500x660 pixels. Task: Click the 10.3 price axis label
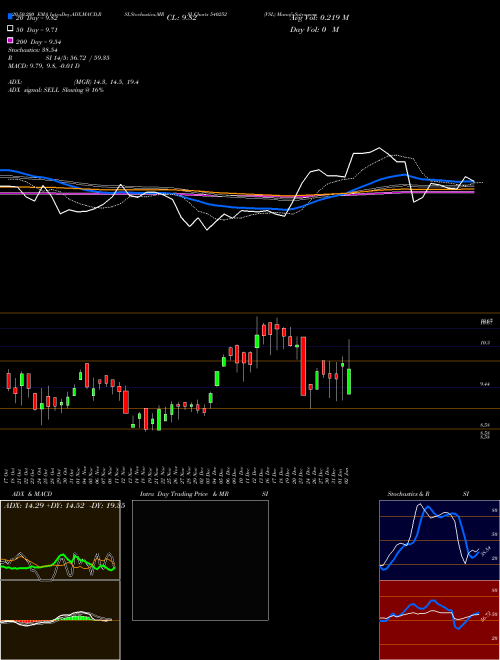point(485,343)
